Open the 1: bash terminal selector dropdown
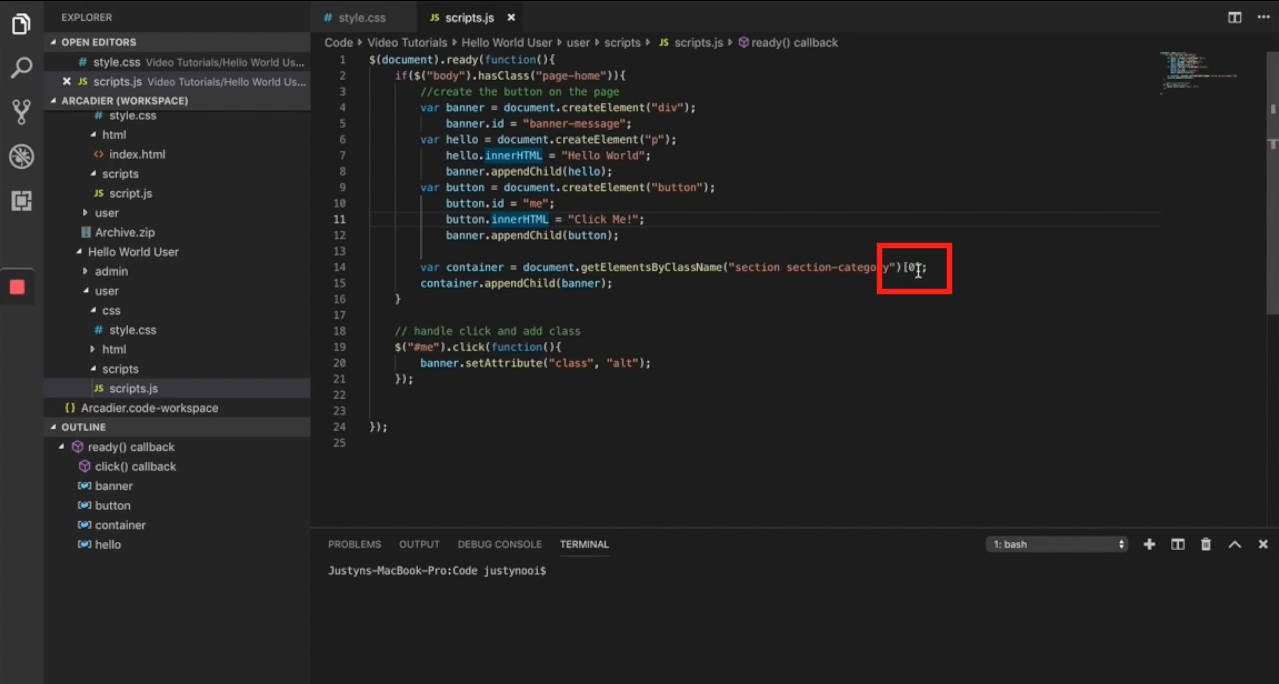The height and width of the screenshot is (684, 1279). pyautogui.click(x=1057, y=544)
